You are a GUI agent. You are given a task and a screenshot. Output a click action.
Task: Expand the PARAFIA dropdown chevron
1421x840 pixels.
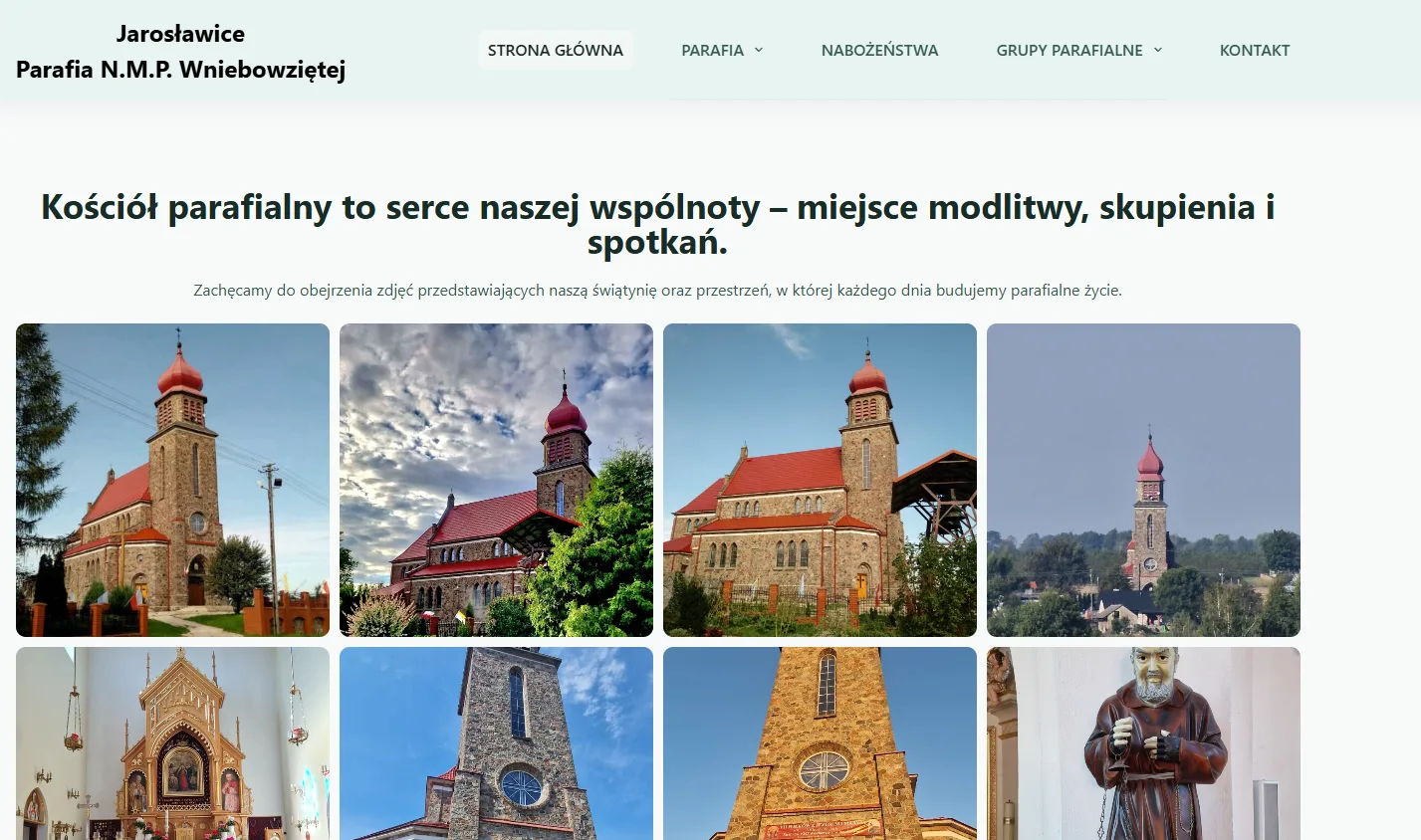[x=759, y=50]
